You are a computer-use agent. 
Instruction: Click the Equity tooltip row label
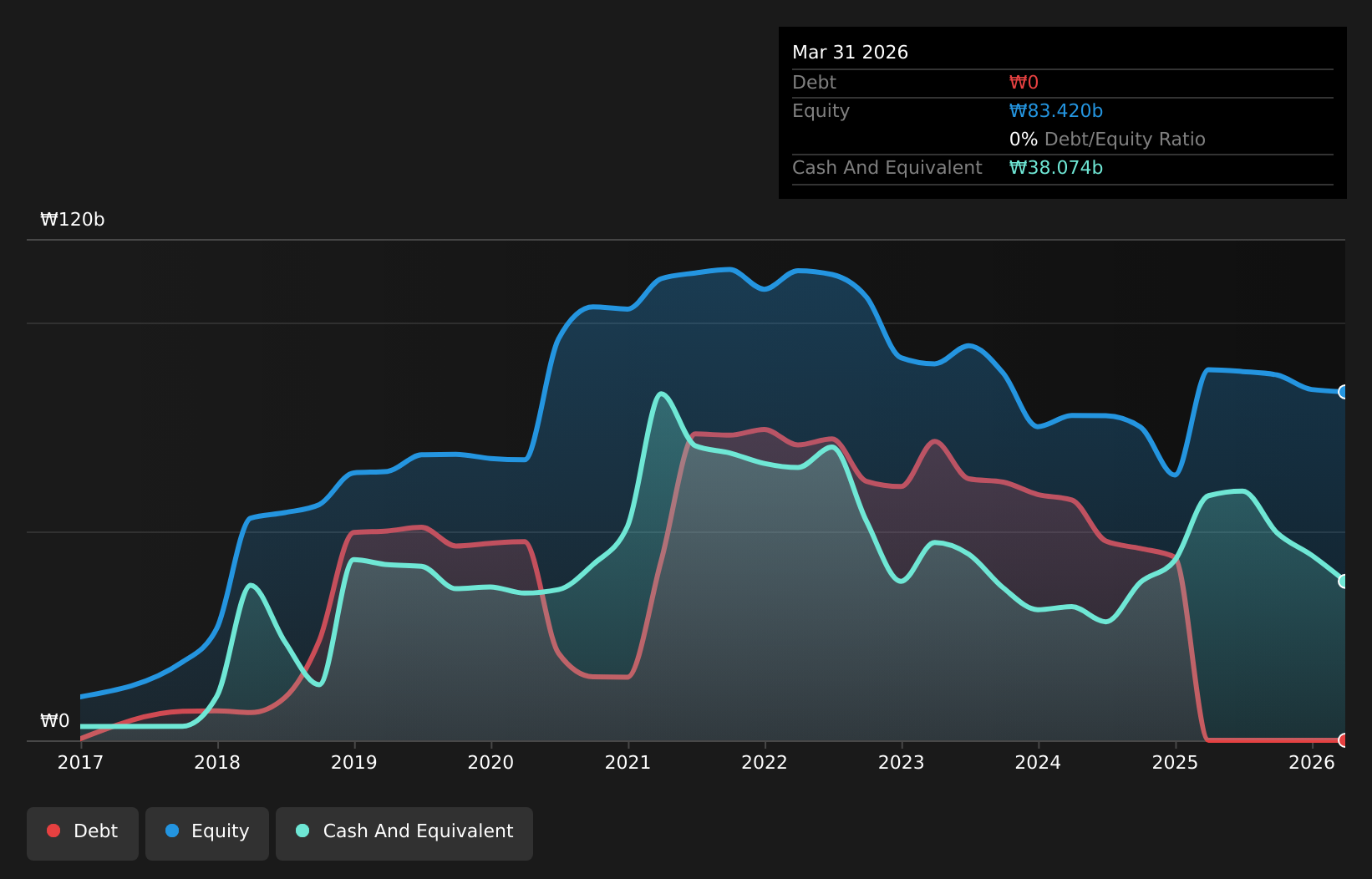(821, 111)
